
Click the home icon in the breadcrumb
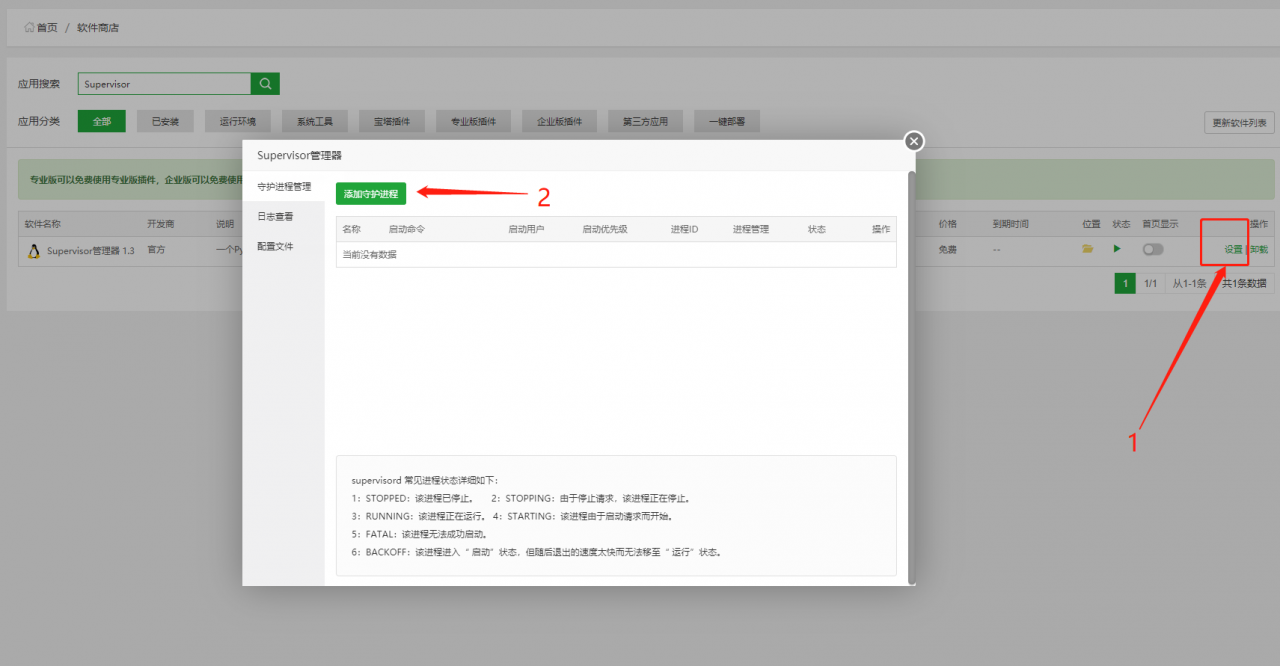click(x=29, y=27)
